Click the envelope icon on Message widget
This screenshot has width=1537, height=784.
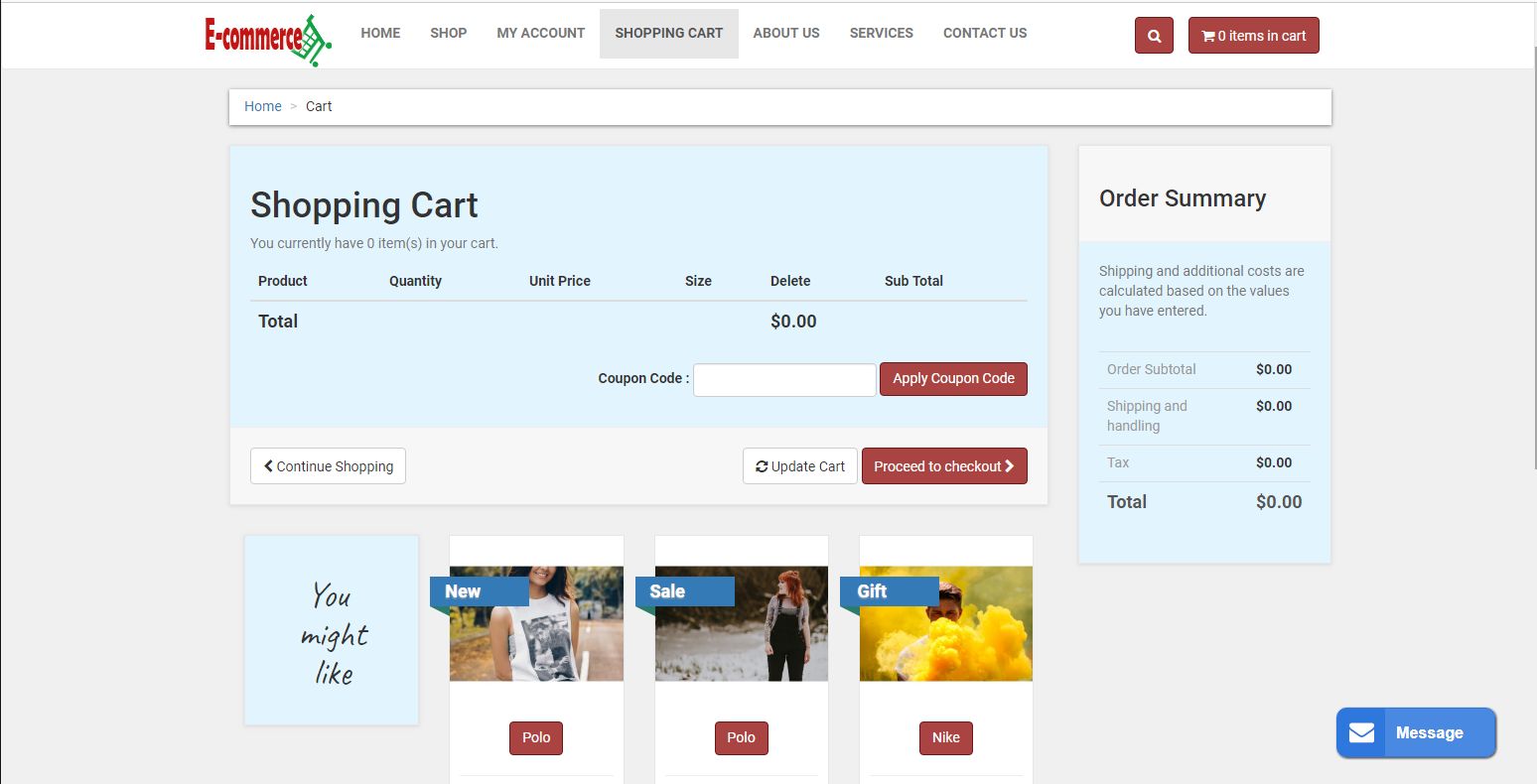tap(1361, 733)
